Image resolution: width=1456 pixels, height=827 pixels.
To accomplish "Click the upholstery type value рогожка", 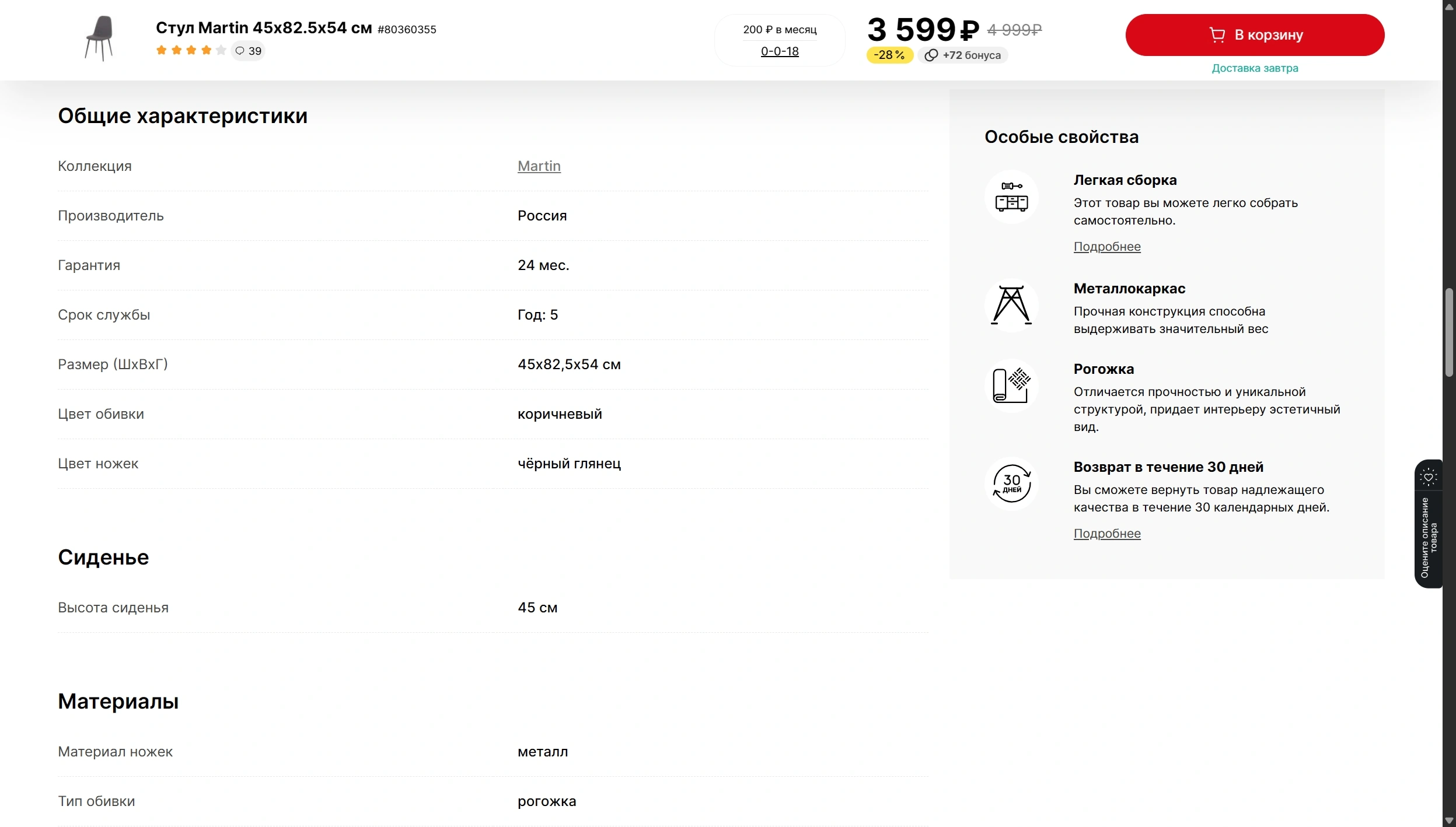I will [547, 801].
